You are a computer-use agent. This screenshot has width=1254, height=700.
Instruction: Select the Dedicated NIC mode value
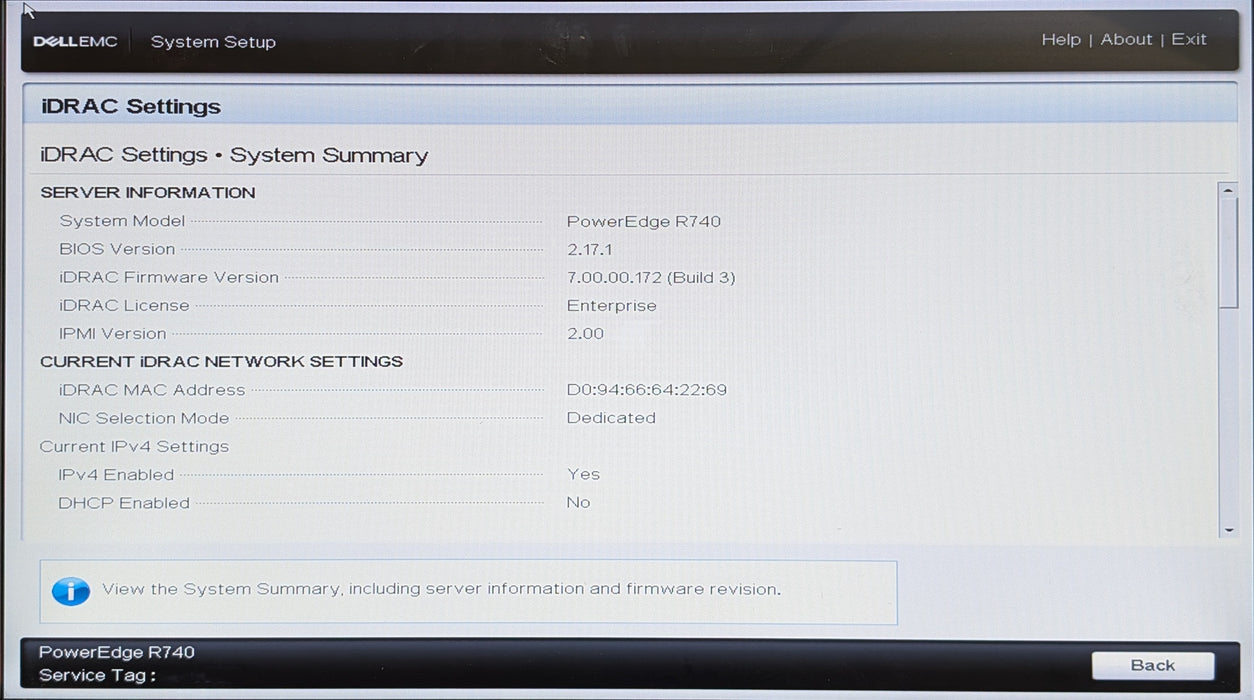click(611, 418)
